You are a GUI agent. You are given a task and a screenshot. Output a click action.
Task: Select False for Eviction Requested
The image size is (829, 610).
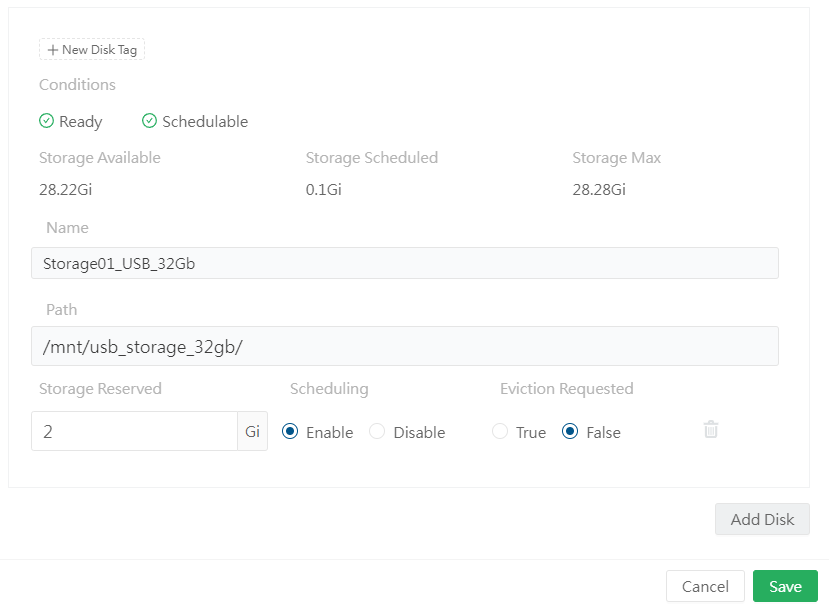pyautogui.click(x=570, y=432)
